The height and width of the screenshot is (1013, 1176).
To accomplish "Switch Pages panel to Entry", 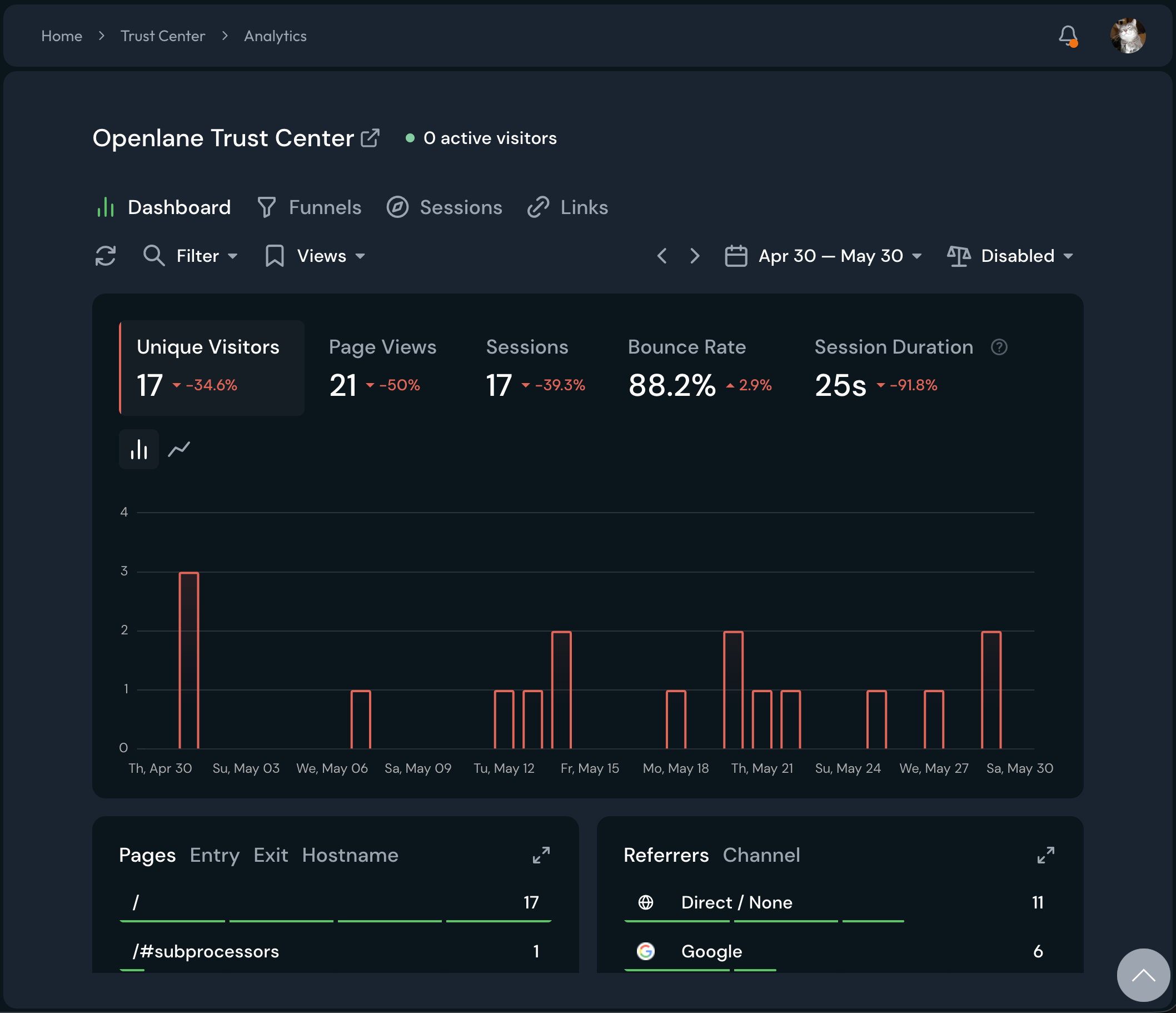I will (215, 855).
